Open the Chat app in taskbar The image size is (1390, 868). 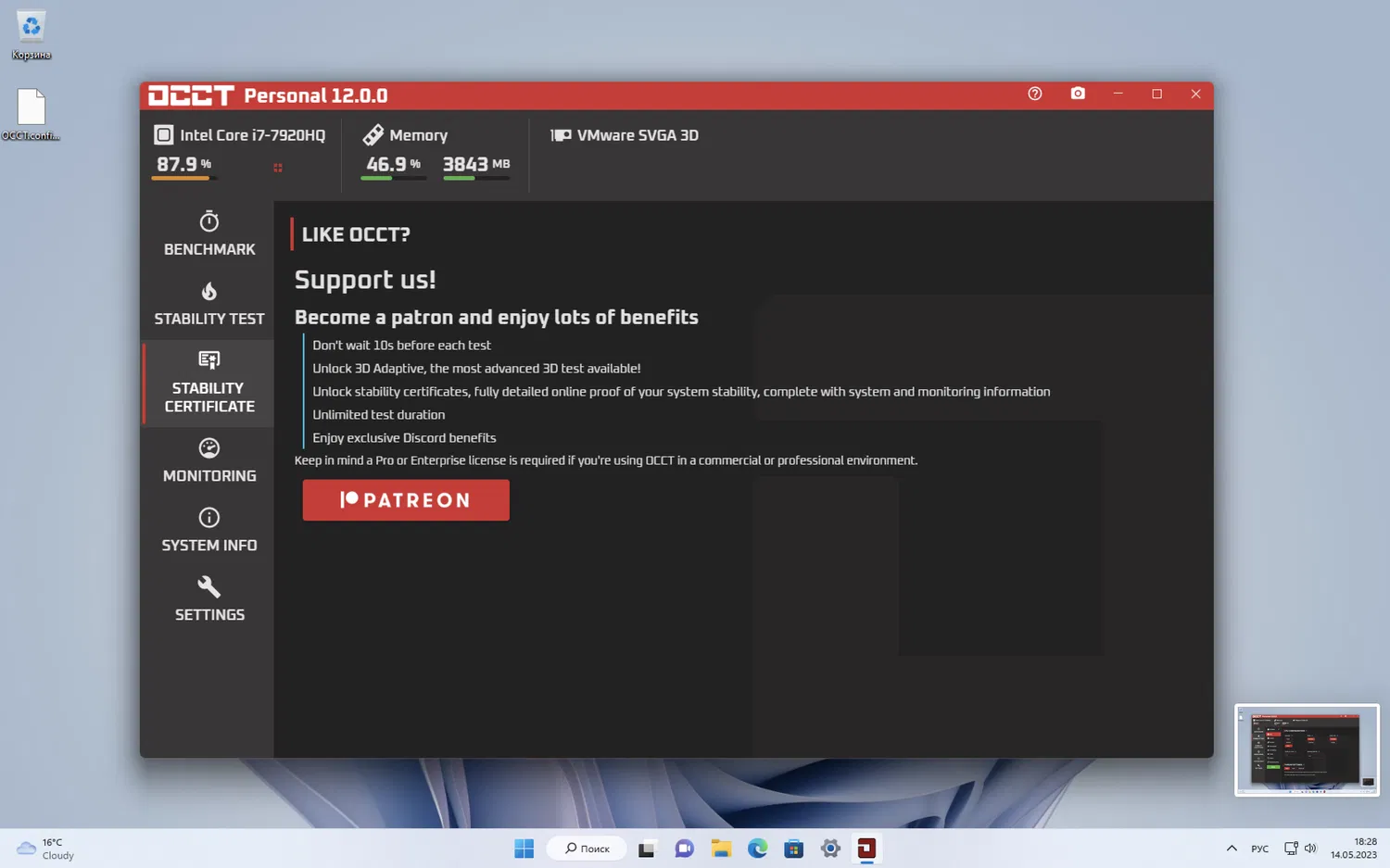pyautogui.click(x=684, y=849)
